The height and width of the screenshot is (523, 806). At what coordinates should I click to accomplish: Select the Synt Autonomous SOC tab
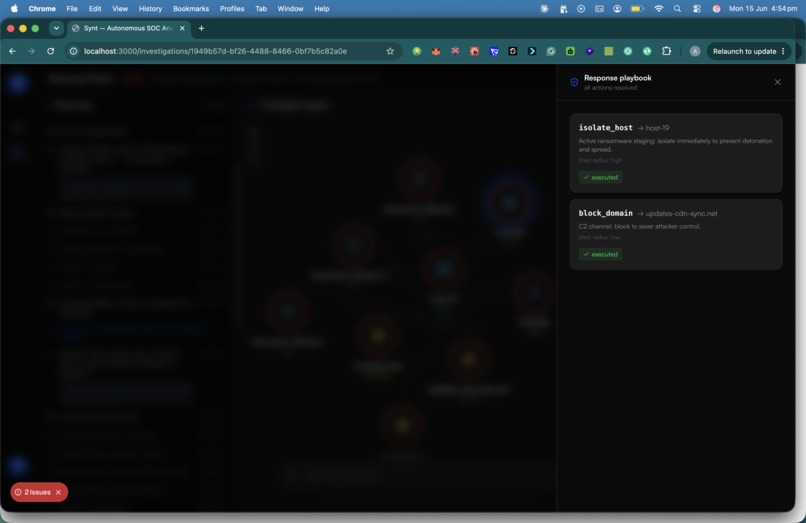click(x=129, y=29)
